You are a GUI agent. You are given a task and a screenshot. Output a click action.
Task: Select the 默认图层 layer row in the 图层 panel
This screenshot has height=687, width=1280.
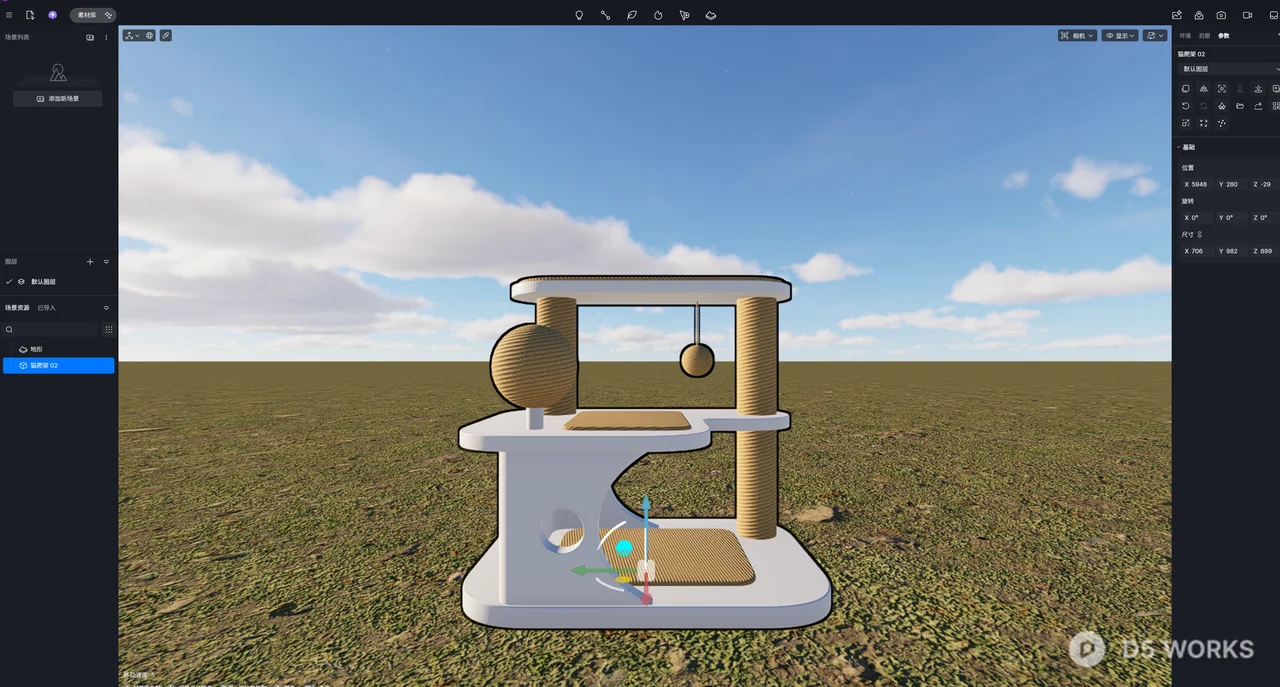click(x=58, y=282)
